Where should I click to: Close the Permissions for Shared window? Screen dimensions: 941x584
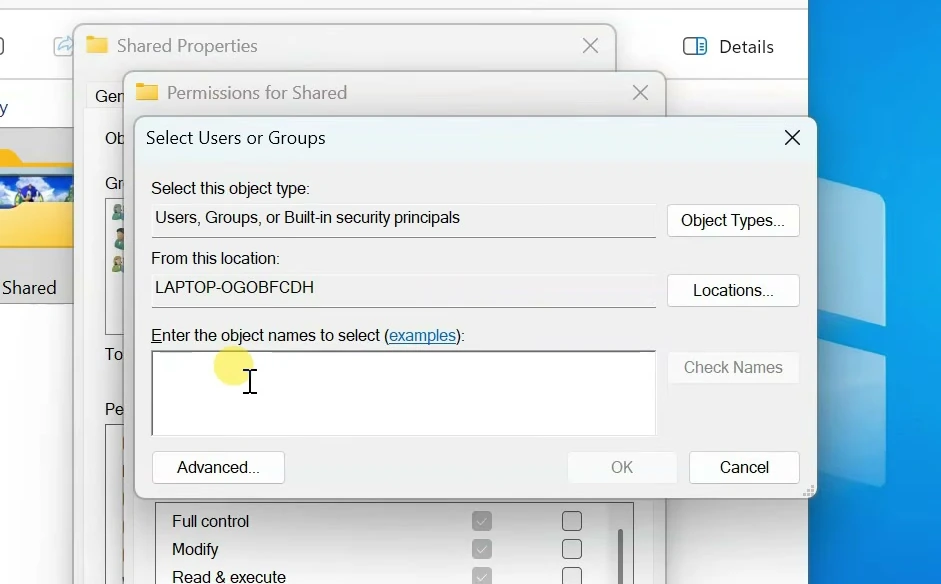[x=640, y=93]
